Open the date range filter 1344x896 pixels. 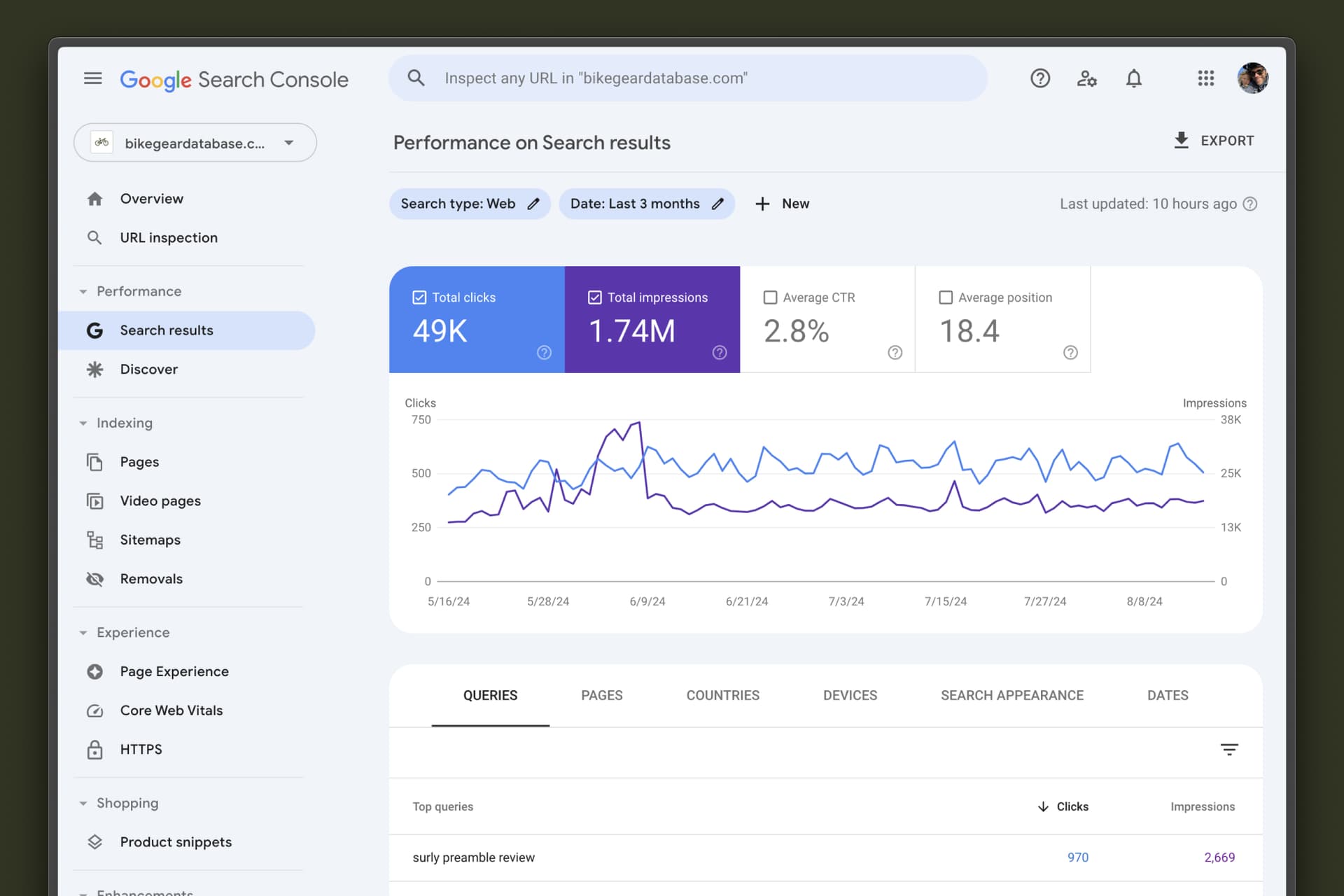click(647, 204)
